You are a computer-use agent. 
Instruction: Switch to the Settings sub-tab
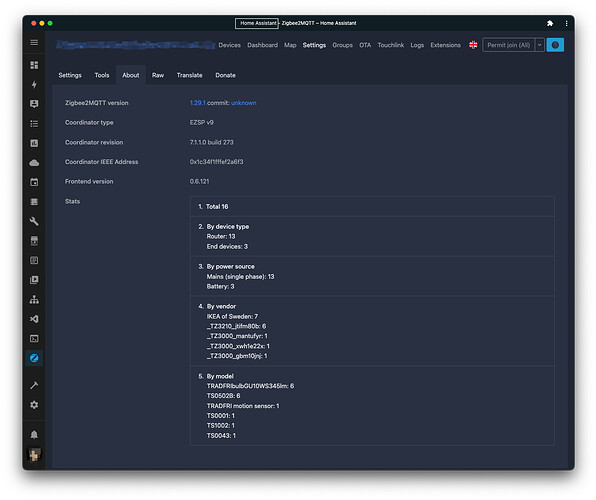70,75
